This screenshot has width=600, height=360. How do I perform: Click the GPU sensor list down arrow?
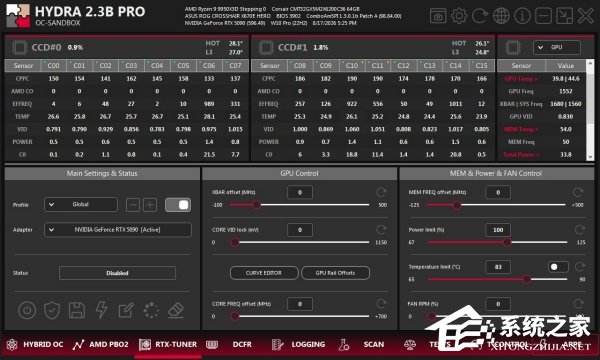pos(590,156)
